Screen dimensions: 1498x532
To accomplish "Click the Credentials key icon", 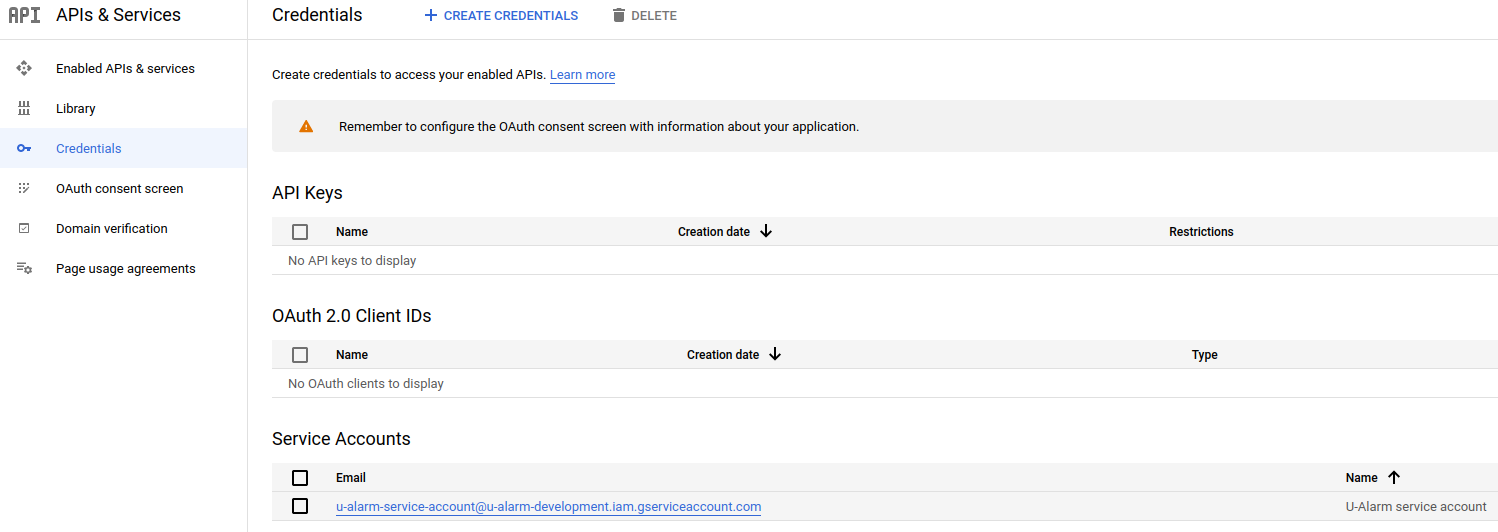I will (x=24, y=148).
